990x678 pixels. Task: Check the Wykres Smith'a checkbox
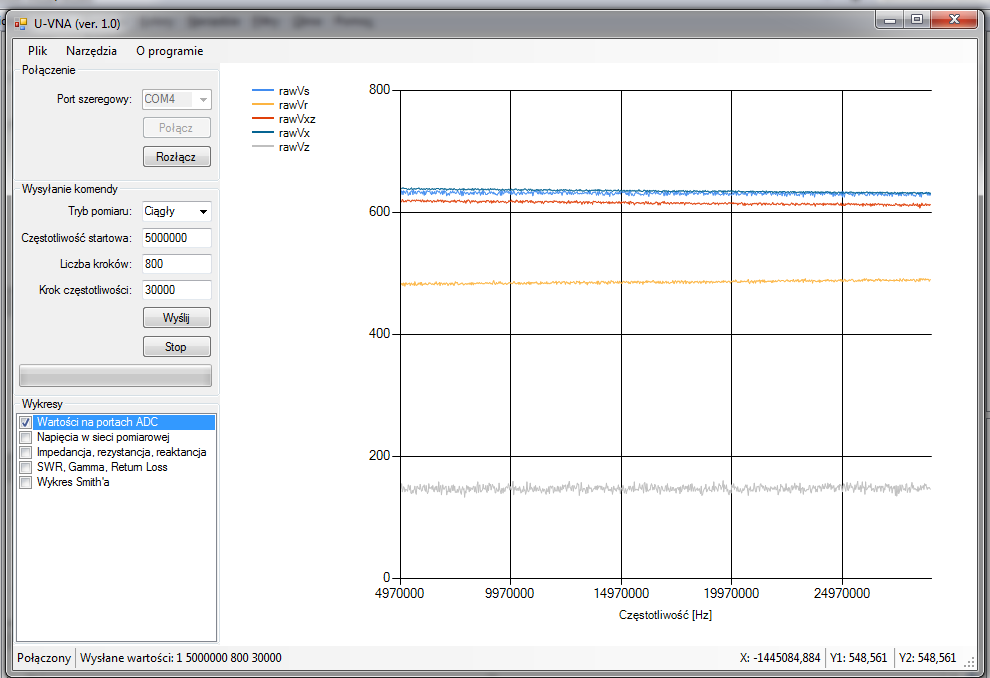pyautogui.click(x=26, y=482)
